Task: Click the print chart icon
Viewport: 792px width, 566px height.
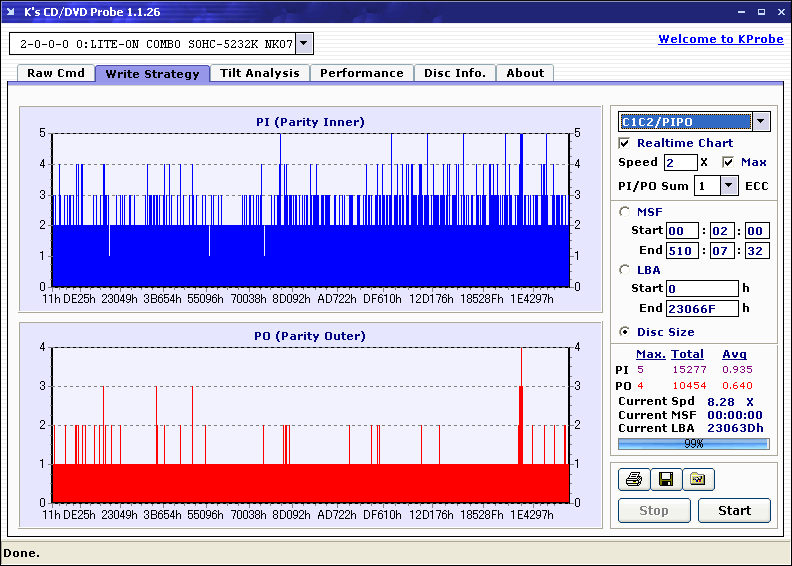Action: [x=633, y=479]
